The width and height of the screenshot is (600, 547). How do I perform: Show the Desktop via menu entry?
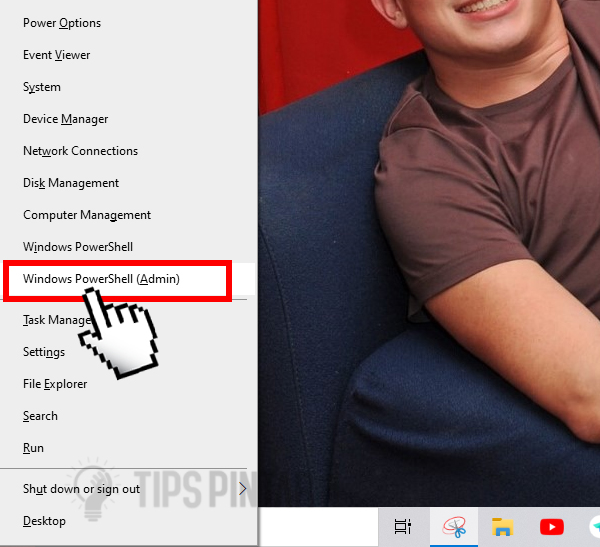pos(128,521)
